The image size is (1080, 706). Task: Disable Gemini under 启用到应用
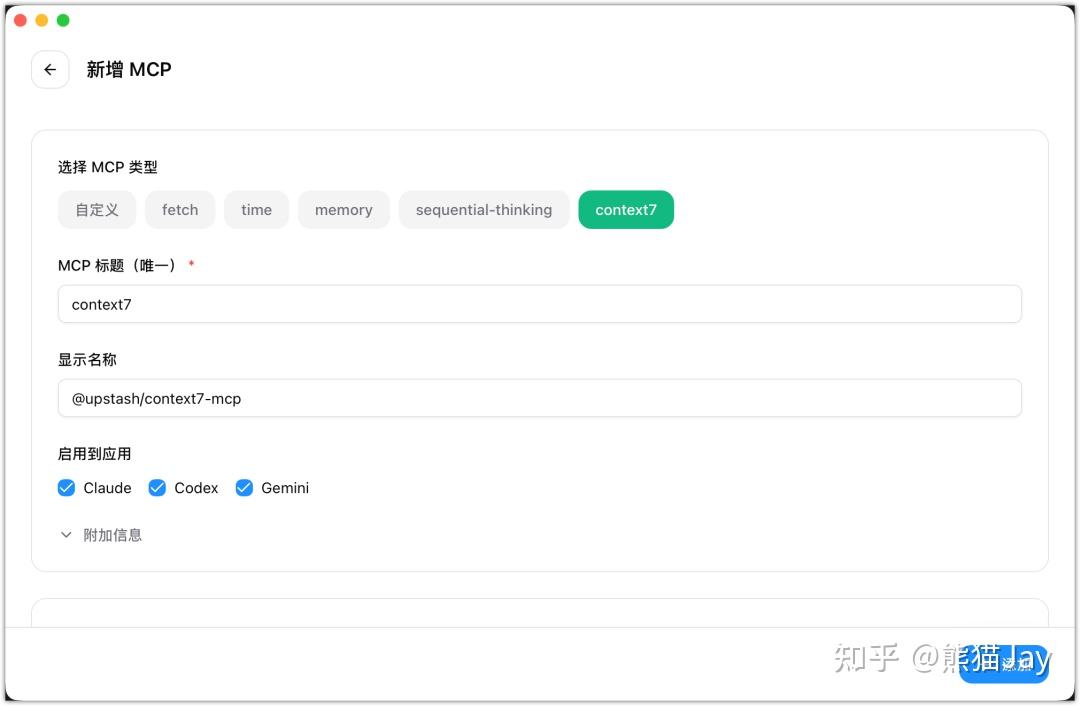pos(244,488)
